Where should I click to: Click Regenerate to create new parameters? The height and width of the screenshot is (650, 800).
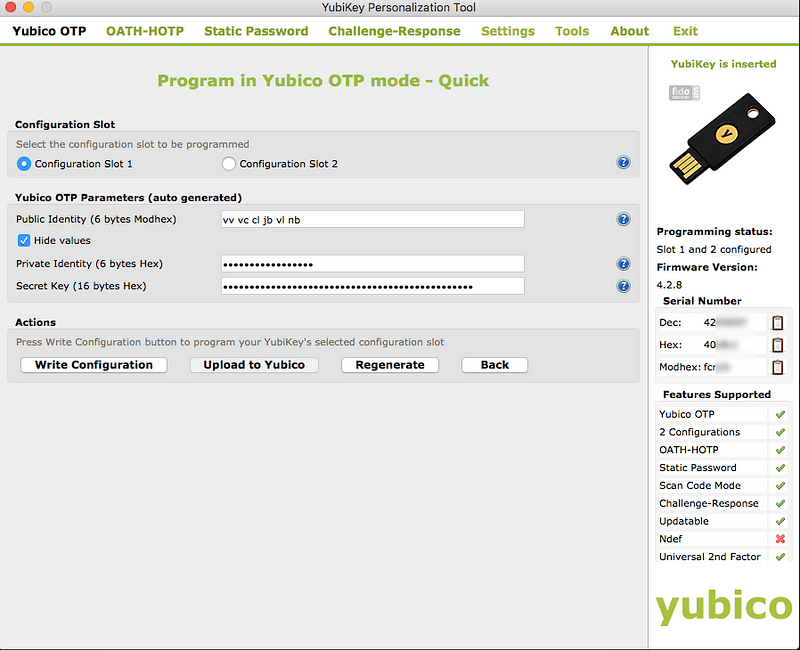click(390, 365)
